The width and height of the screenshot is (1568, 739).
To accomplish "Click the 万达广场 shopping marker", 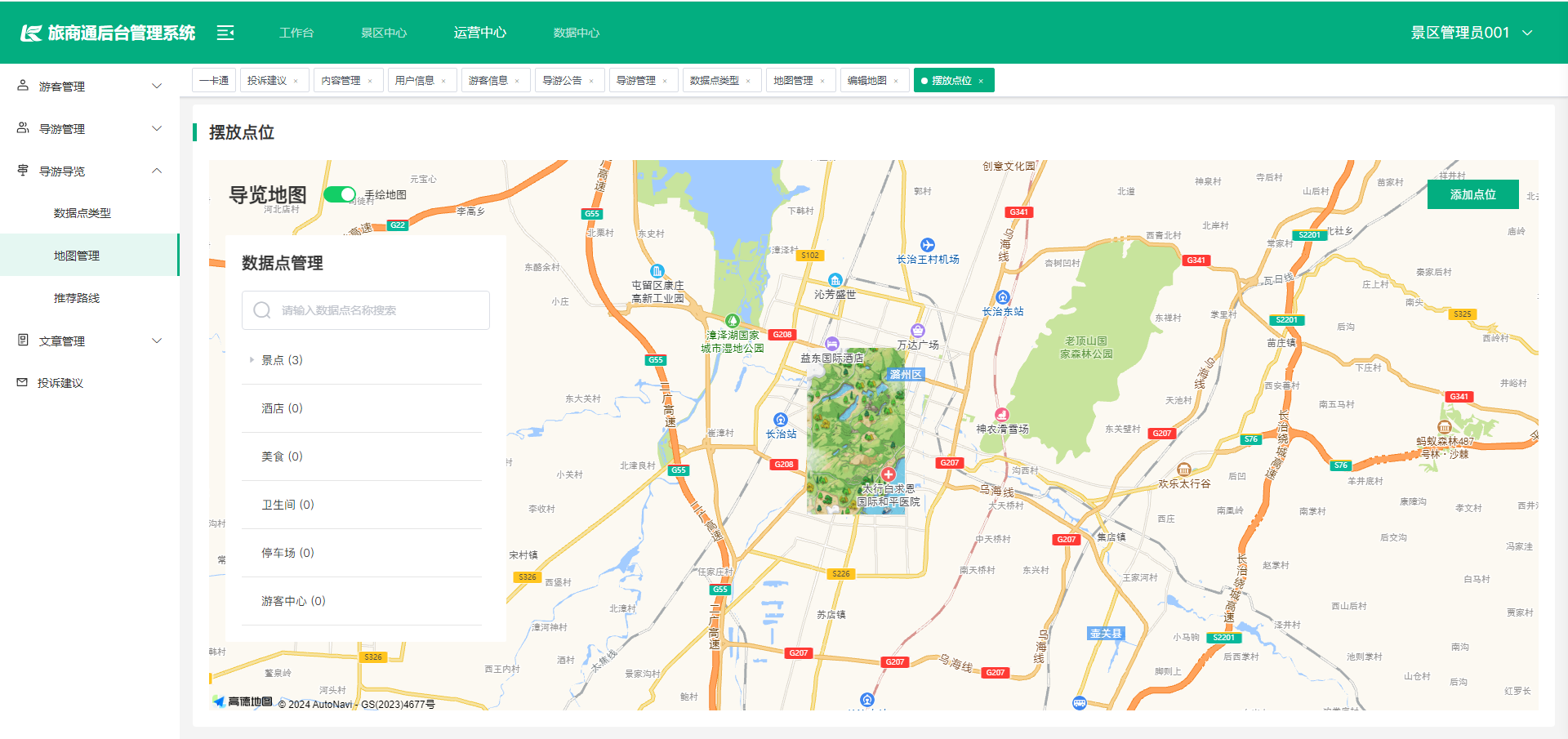I will [918, 331].
